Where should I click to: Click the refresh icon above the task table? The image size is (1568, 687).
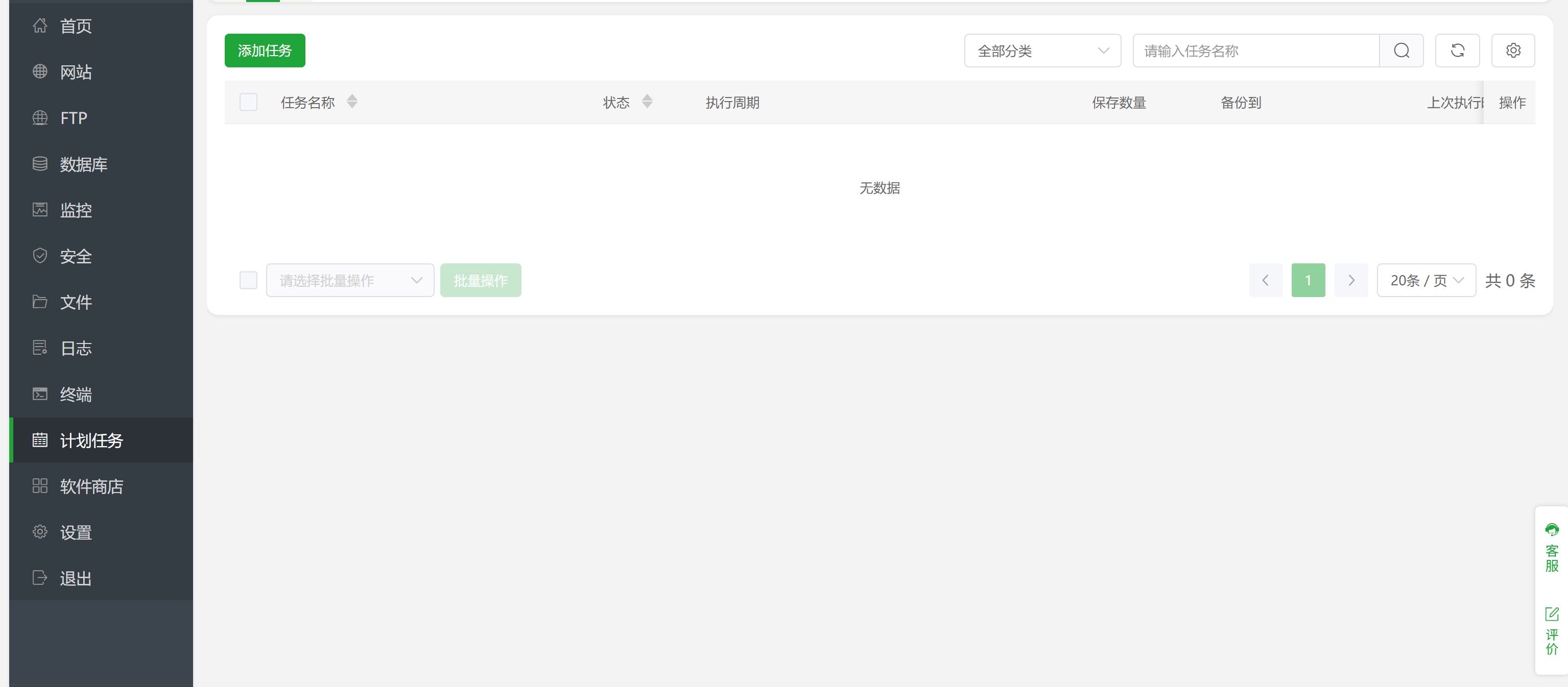pos(1458,51)
